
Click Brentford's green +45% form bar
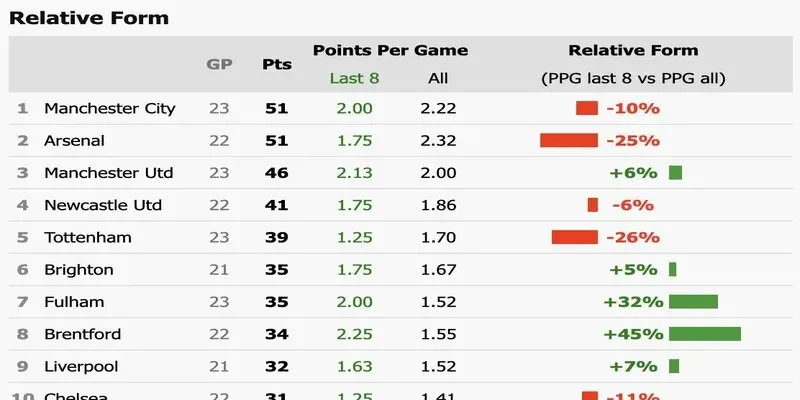[x=705, y=334]
